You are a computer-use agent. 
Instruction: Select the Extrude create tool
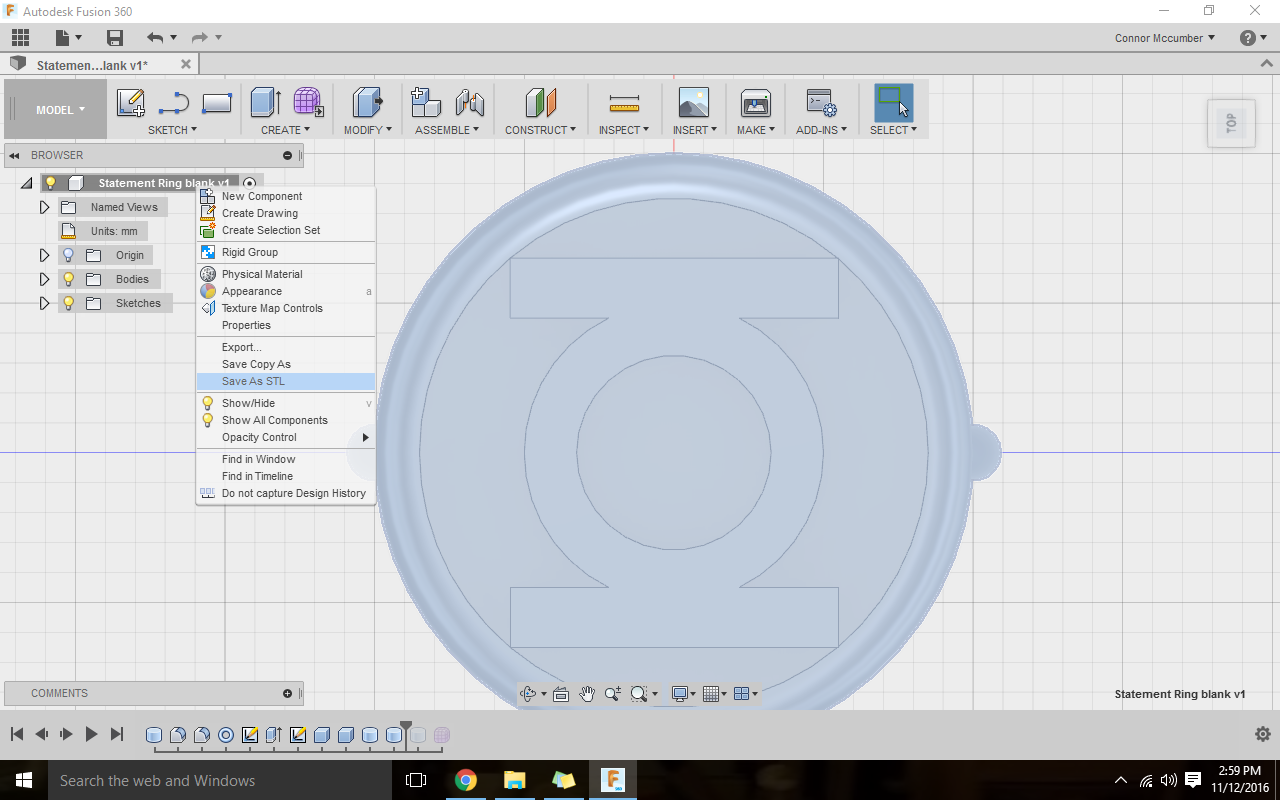coord(265,103)
